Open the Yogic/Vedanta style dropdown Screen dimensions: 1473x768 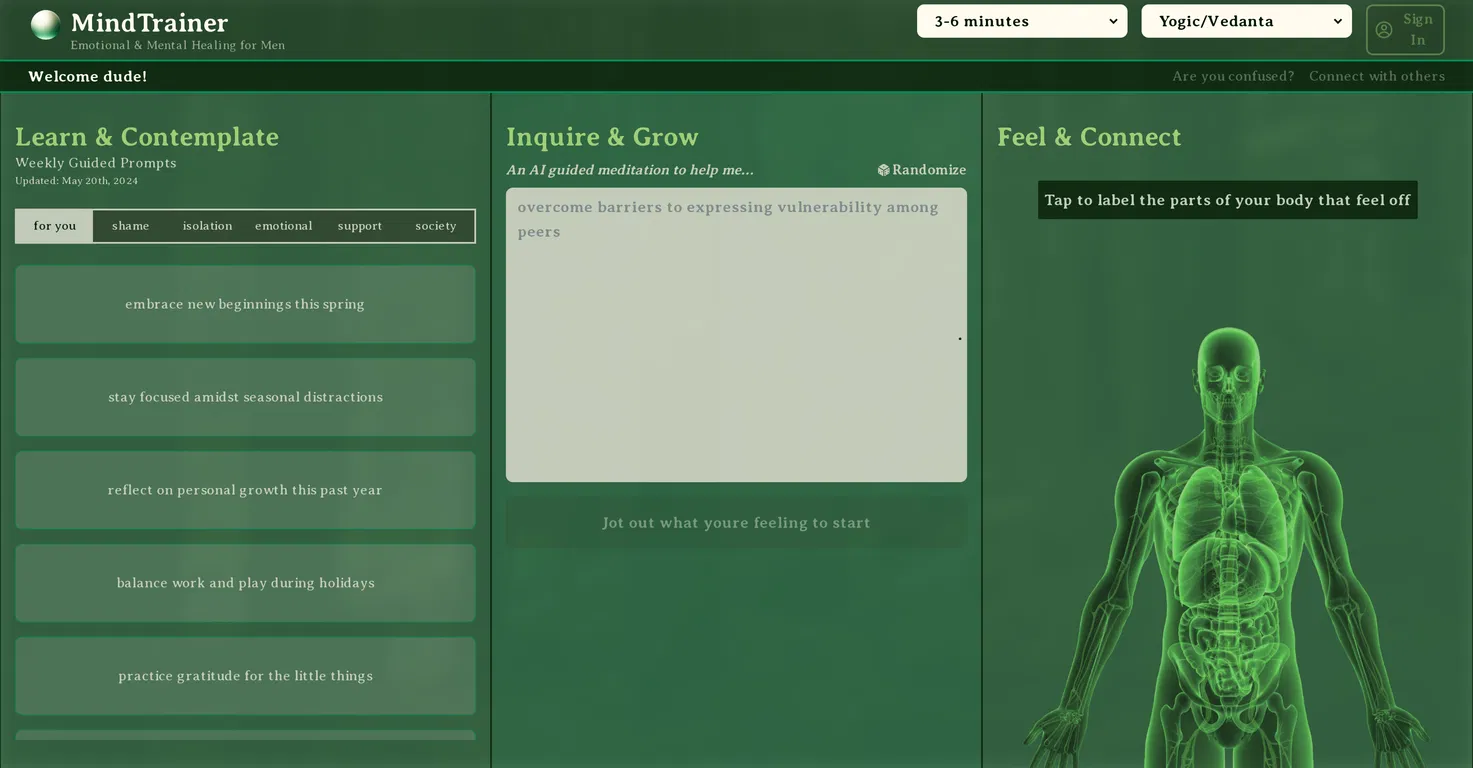point(1246,21)
